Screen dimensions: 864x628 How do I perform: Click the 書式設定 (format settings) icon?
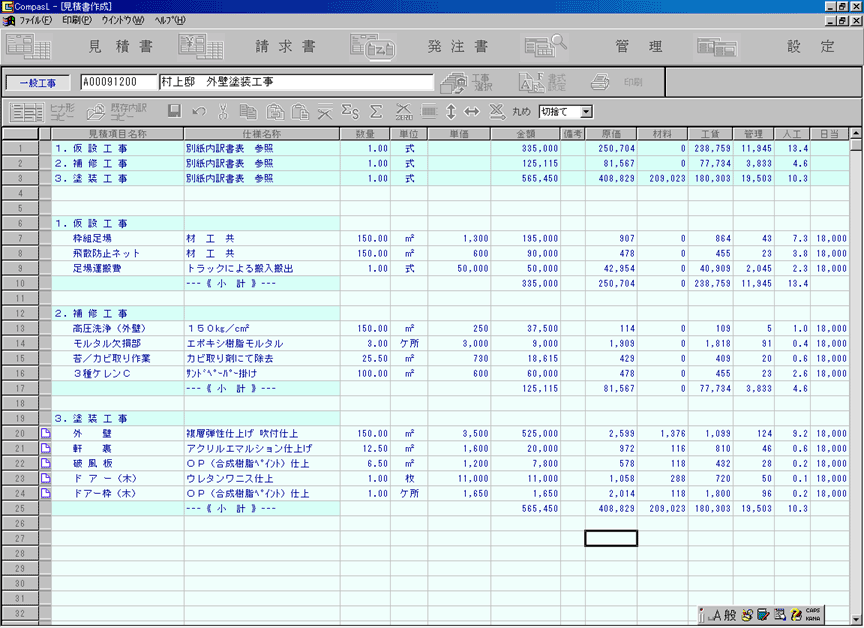(x=532, y=83)
